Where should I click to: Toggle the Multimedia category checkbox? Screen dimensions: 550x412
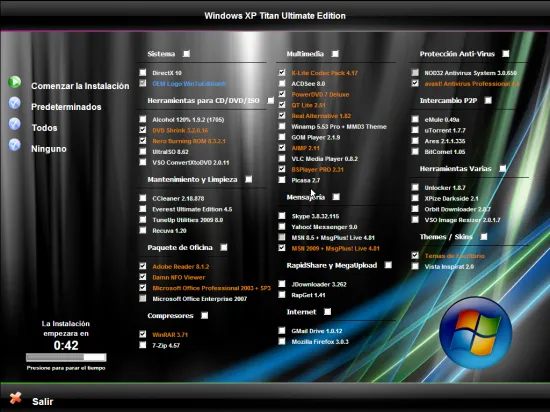coord(335,54)
